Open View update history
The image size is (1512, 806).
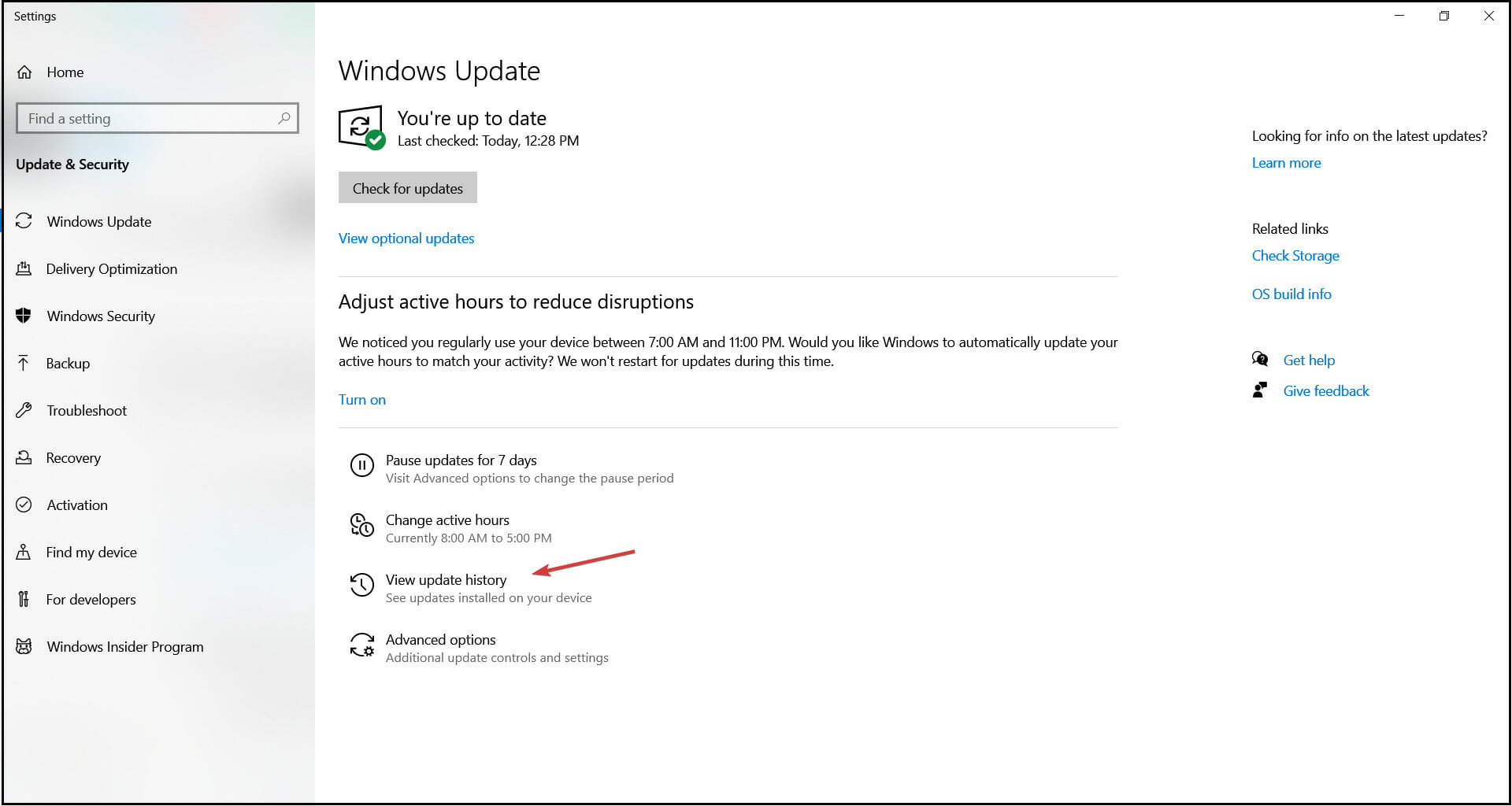(471, 588)
